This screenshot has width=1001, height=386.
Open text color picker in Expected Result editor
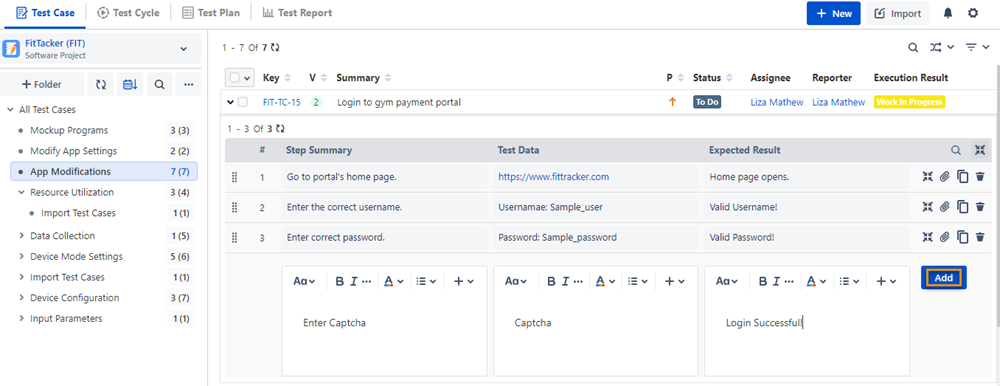point(817,281)
